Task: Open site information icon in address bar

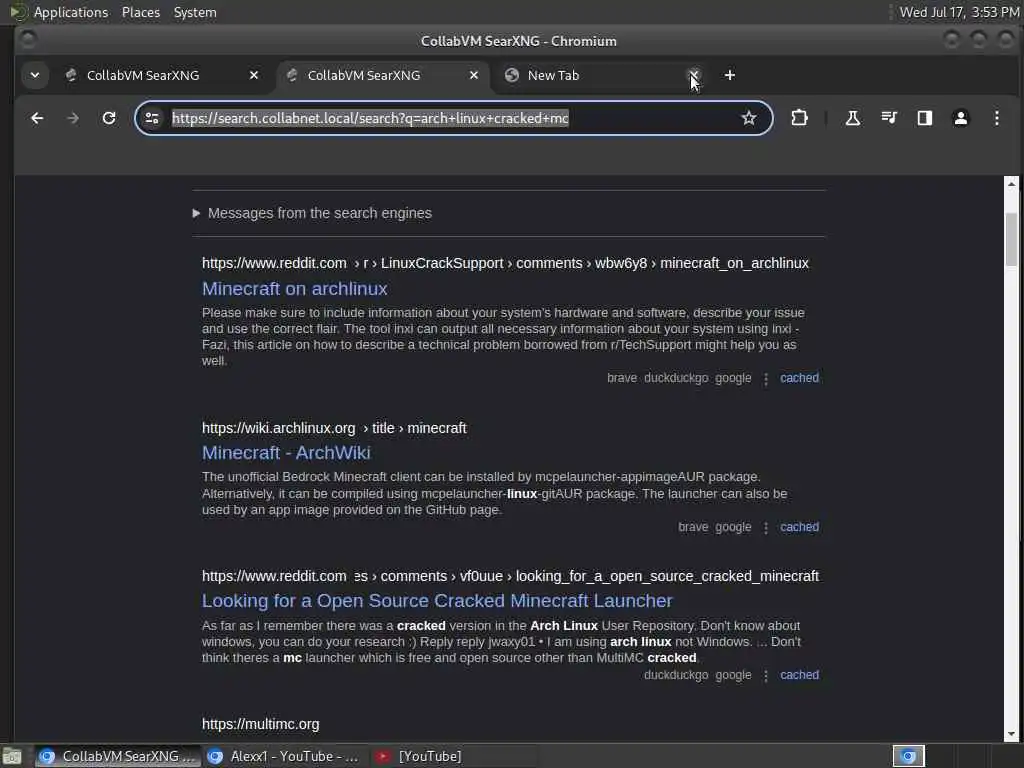Action: (x=152, y=118)
